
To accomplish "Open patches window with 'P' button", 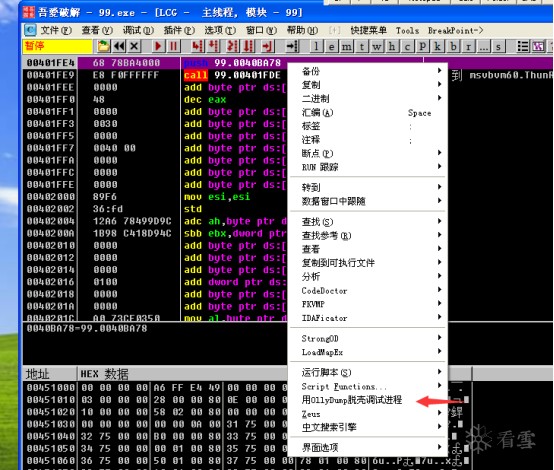I will coord(422,46).
